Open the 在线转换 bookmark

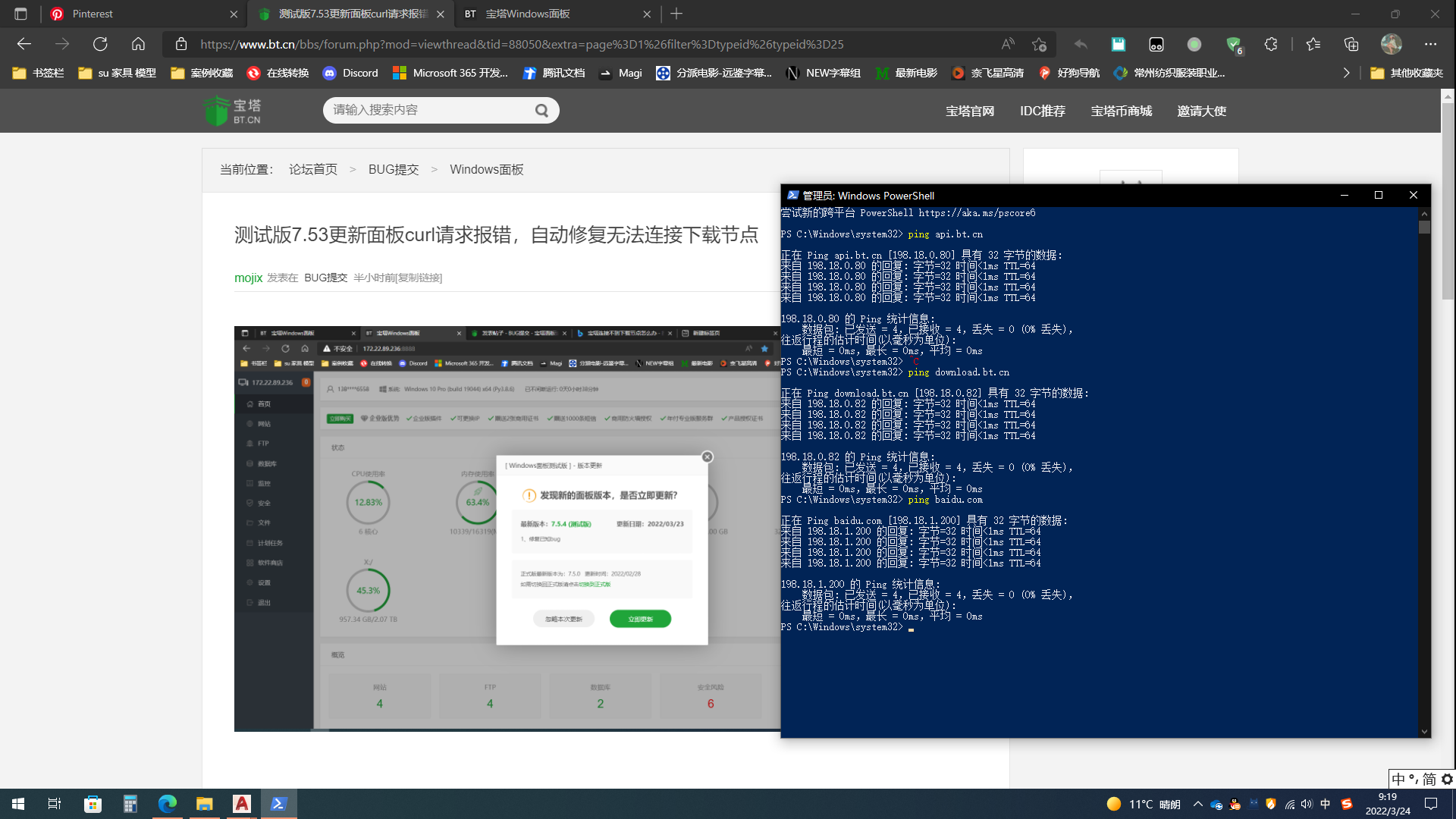coord(278,73)
